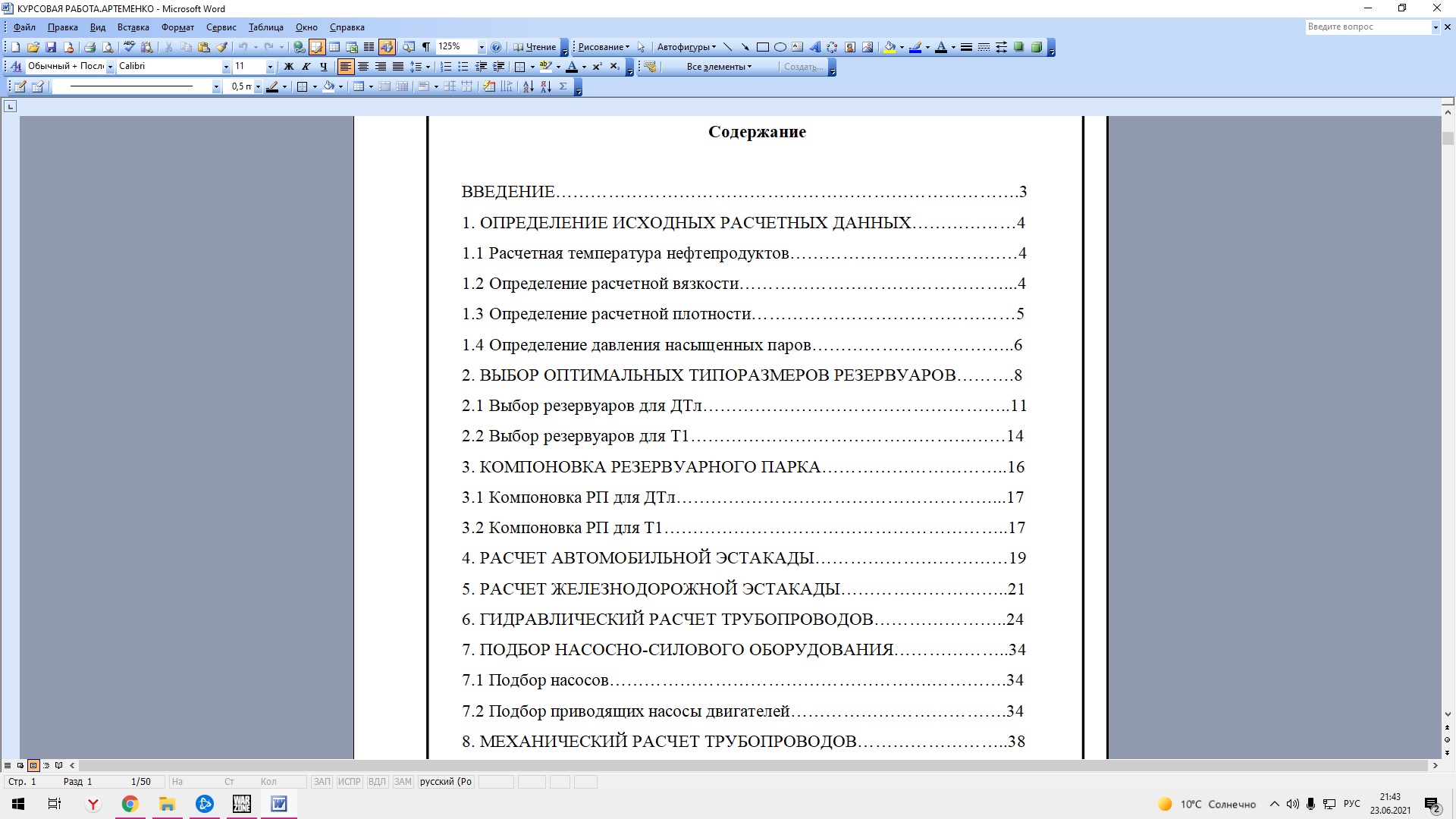Open the Рисование drawing menu
The height and width of the screenshot is (819, 1456).
coord(604,47)
